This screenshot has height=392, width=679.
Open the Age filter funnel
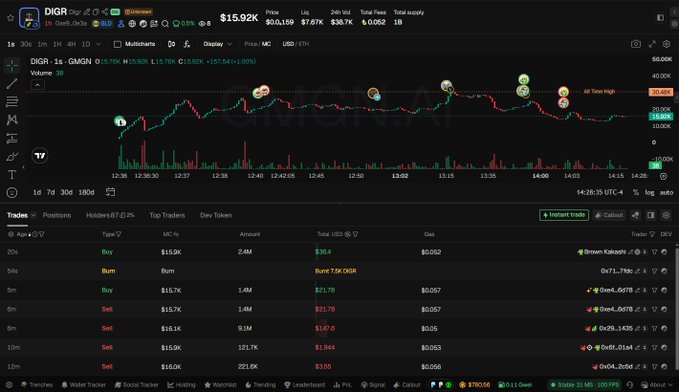point(42,234)
